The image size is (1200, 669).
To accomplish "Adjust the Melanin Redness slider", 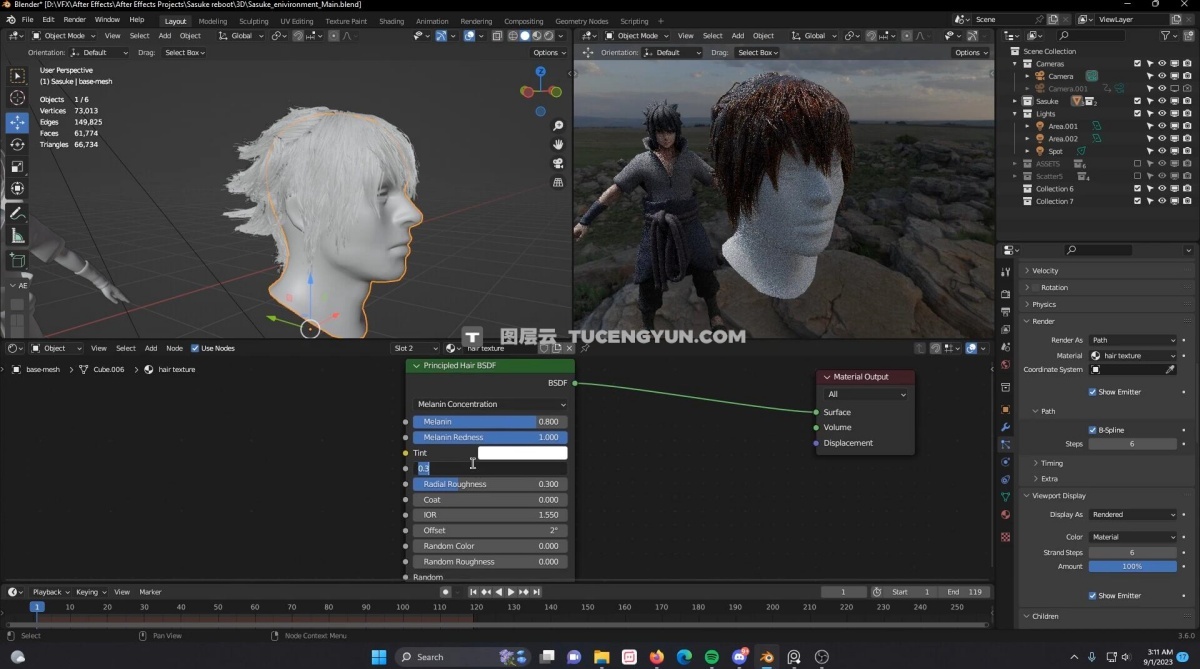I will click(x=490, y=437).
